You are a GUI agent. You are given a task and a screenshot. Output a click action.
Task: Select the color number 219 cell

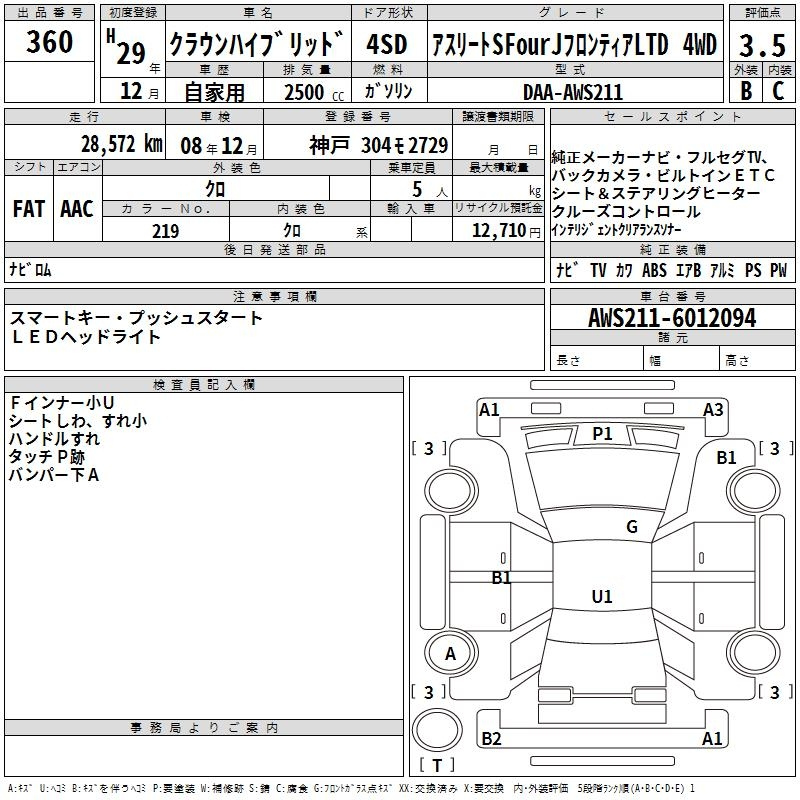tap(165, 231)
